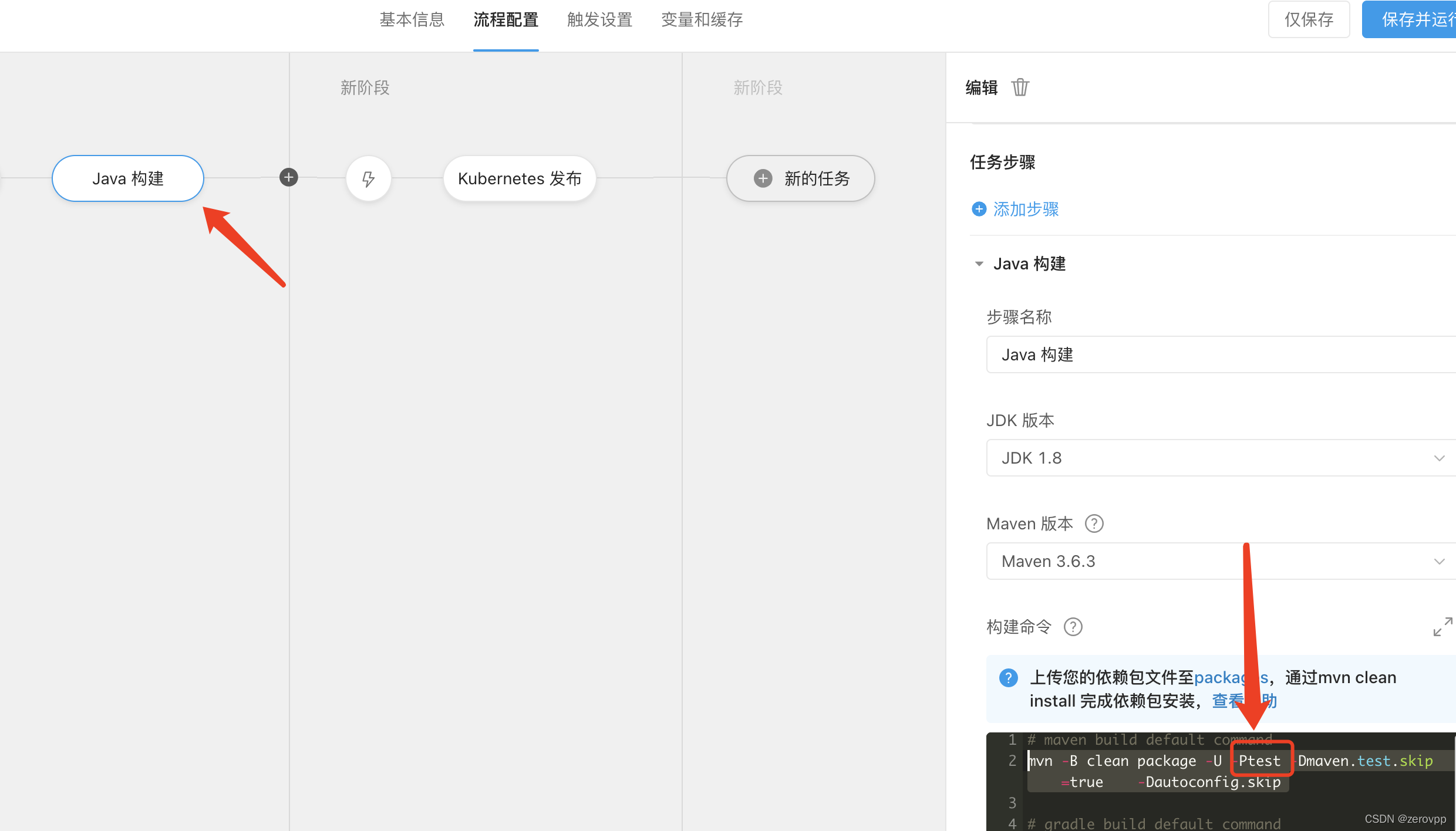
Task: Click the plus icon in 新的任务
Action: point(763,178)
